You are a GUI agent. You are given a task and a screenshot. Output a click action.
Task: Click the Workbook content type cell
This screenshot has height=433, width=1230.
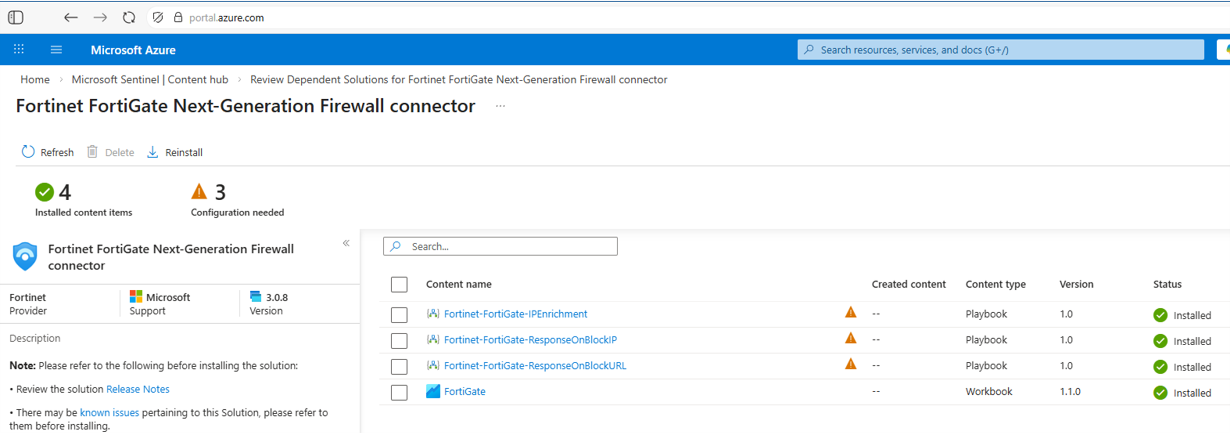pyautogui.click(x=989, y=392)
